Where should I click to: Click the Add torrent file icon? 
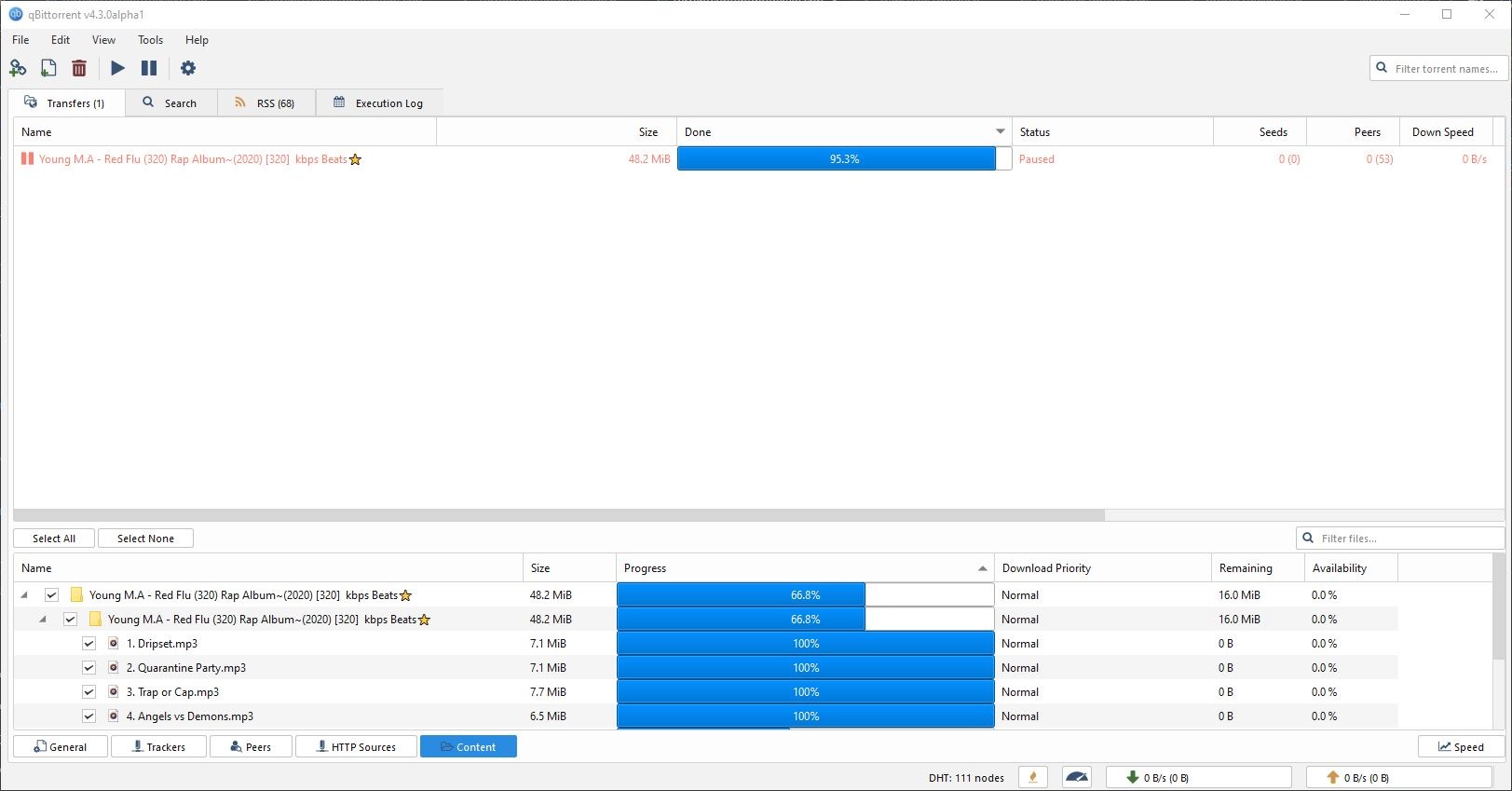(x=48, y=68)
